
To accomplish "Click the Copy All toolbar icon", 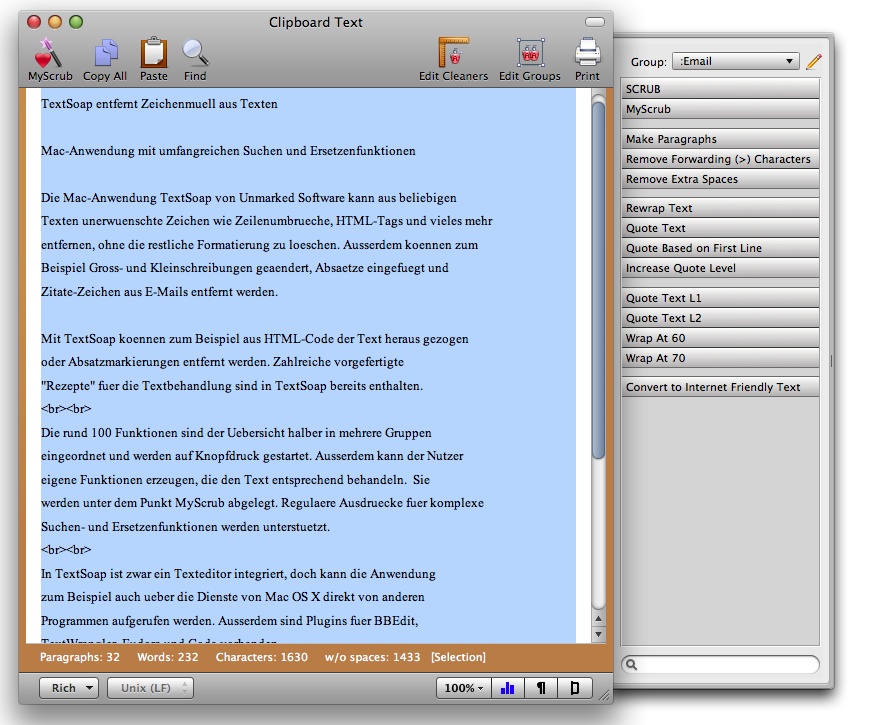I will tap(105, 53).
